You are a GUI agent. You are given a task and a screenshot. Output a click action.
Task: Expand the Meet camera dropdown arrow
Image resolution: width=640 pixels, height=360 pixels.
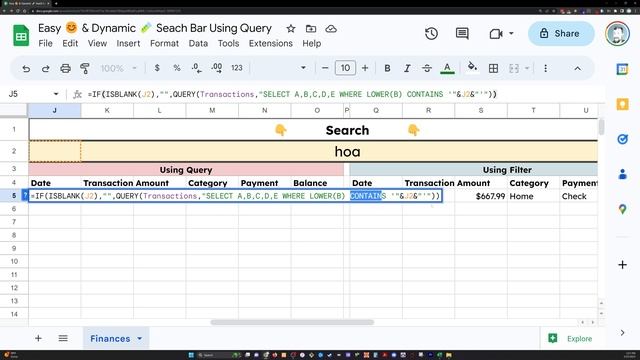point(511,33)
